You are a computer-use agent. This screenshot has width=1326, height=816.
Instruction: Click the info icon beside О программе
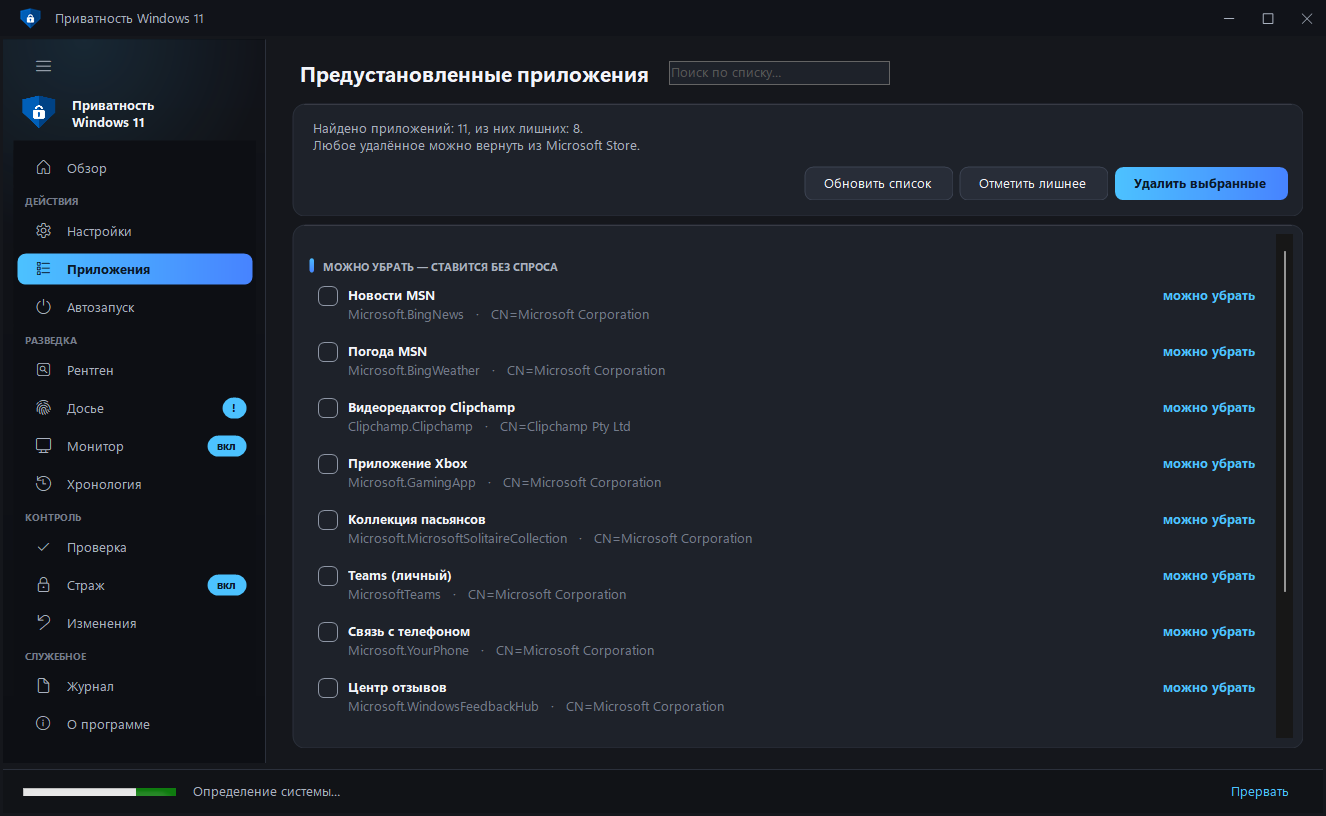[x=43, y=724]
